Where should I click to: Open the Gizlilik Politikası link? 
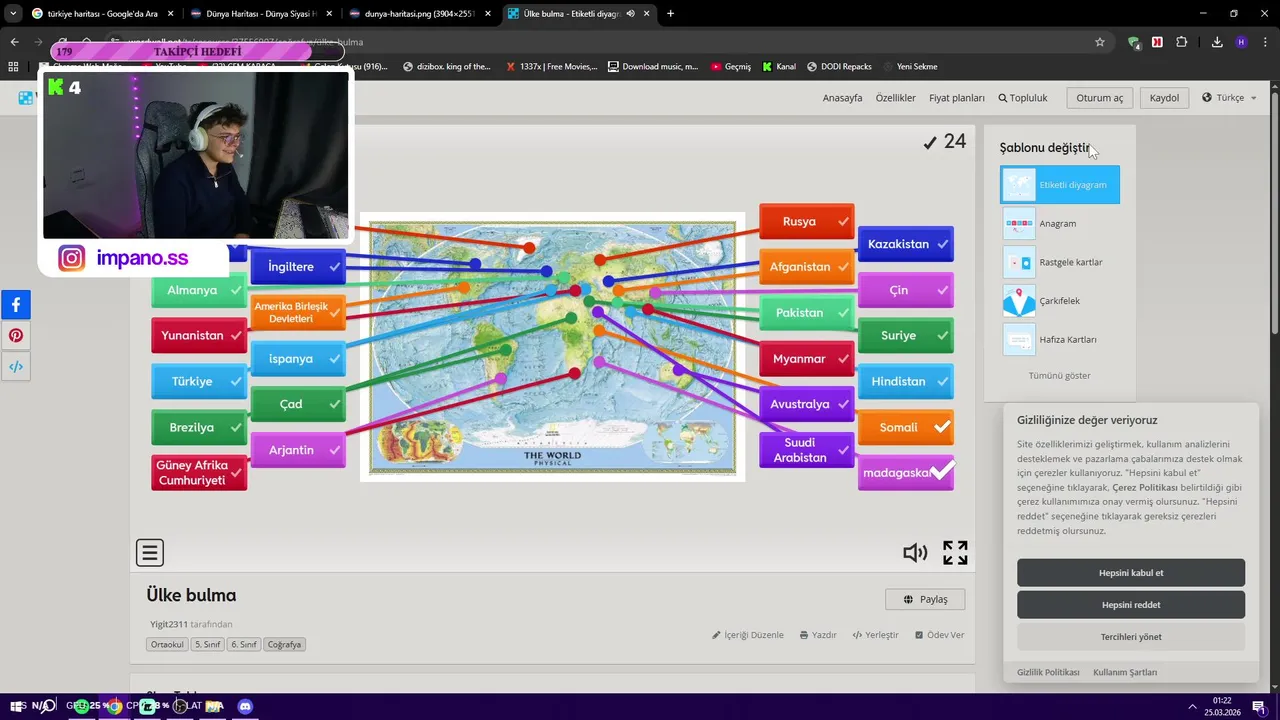click(1048, 672)
